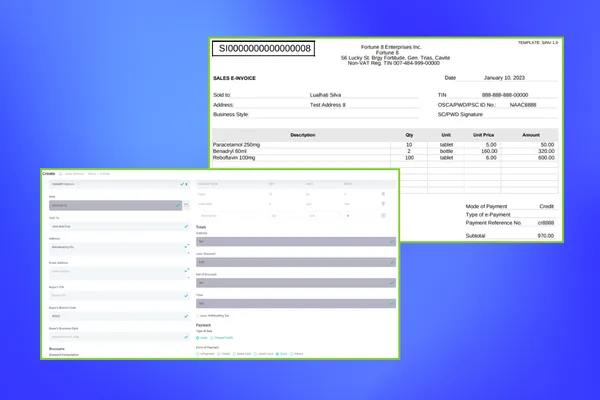Click company name Fortune 8 Enterprises Inc.
This screenshot has height=400, width=600.
click(391, 47)
